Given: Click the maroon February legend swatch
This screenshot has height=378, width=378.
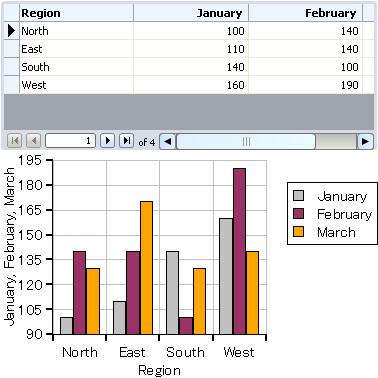Looking at the screenshot, I should click(x=298, y=213).
